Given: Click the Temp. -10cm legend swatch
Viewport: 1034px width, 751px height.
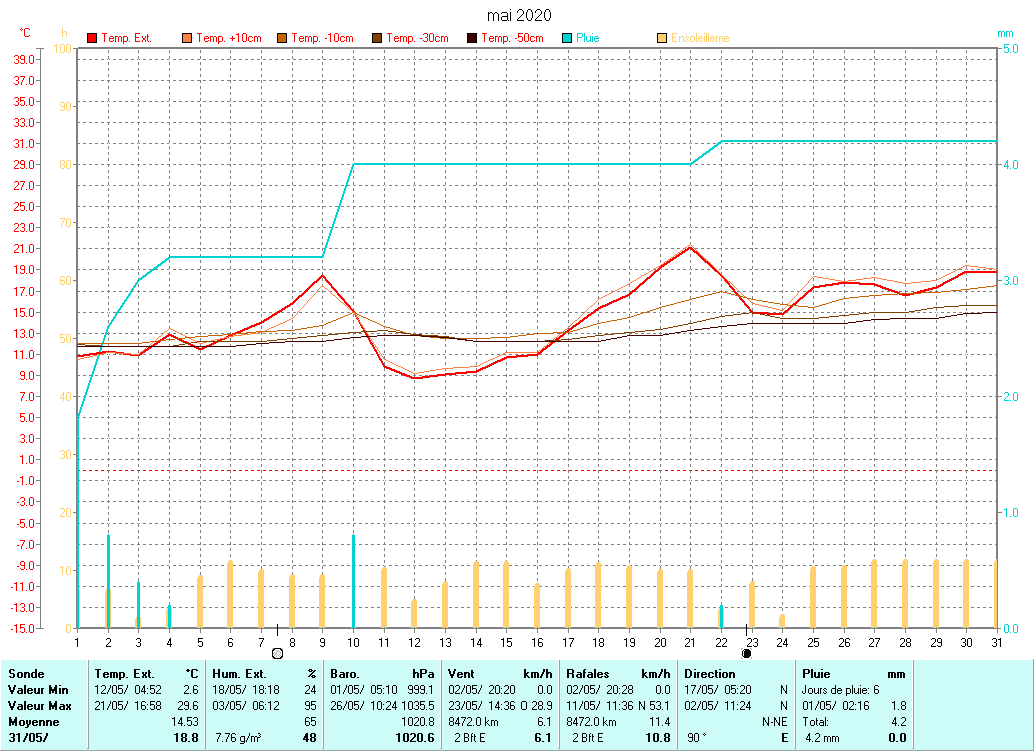Looking at the screenshot, I should pyautogui.click(x=282, y=38).
